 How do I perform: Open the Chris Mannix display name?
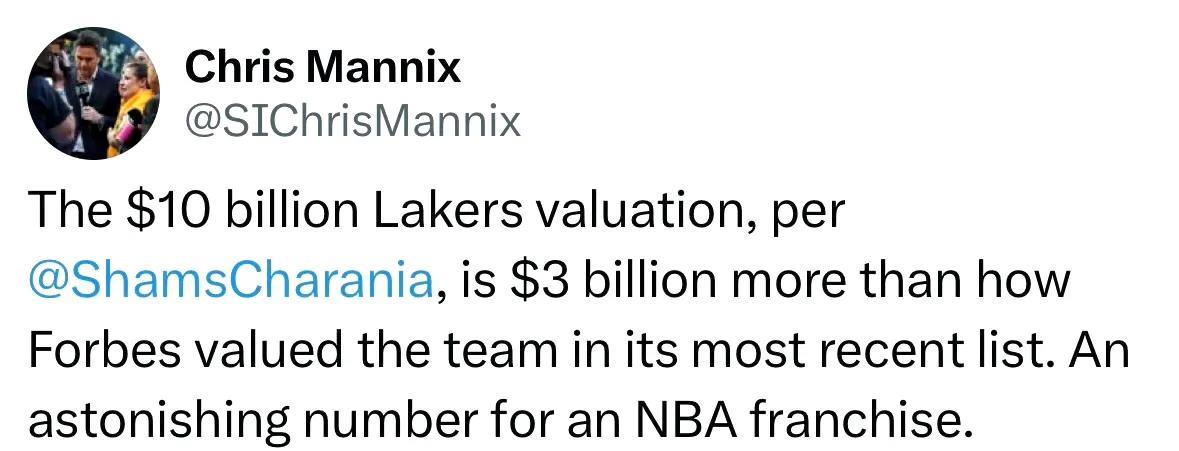pos(323,68)
